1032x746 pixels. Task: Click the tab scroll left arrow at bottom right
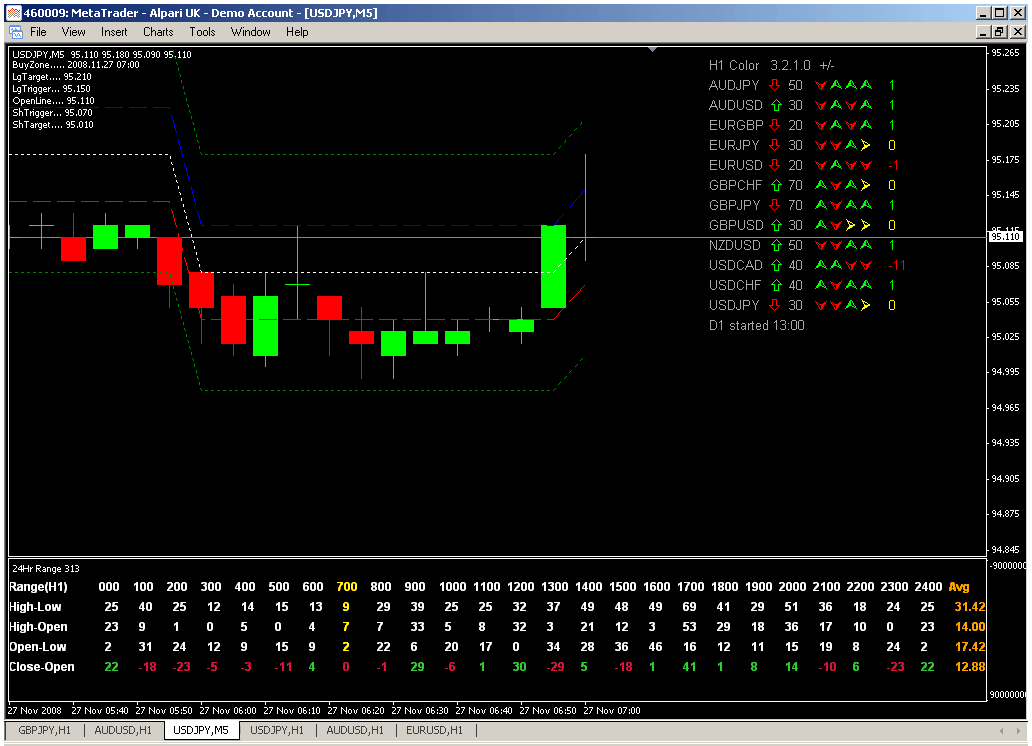tap(1001, 730)
